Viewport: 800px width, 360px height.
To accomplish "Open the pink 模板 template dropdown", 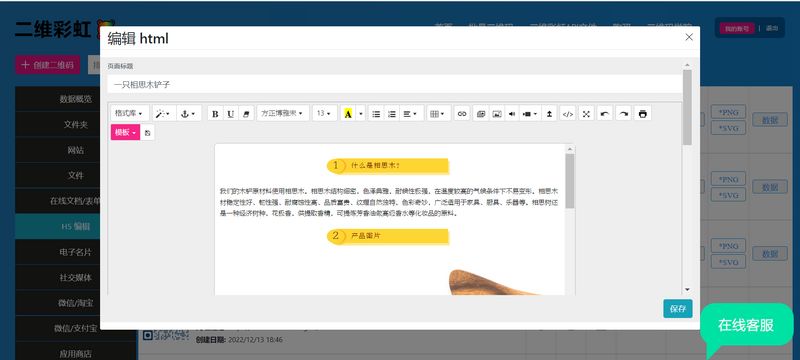I will pyautogui.click(x=125, y=133).
